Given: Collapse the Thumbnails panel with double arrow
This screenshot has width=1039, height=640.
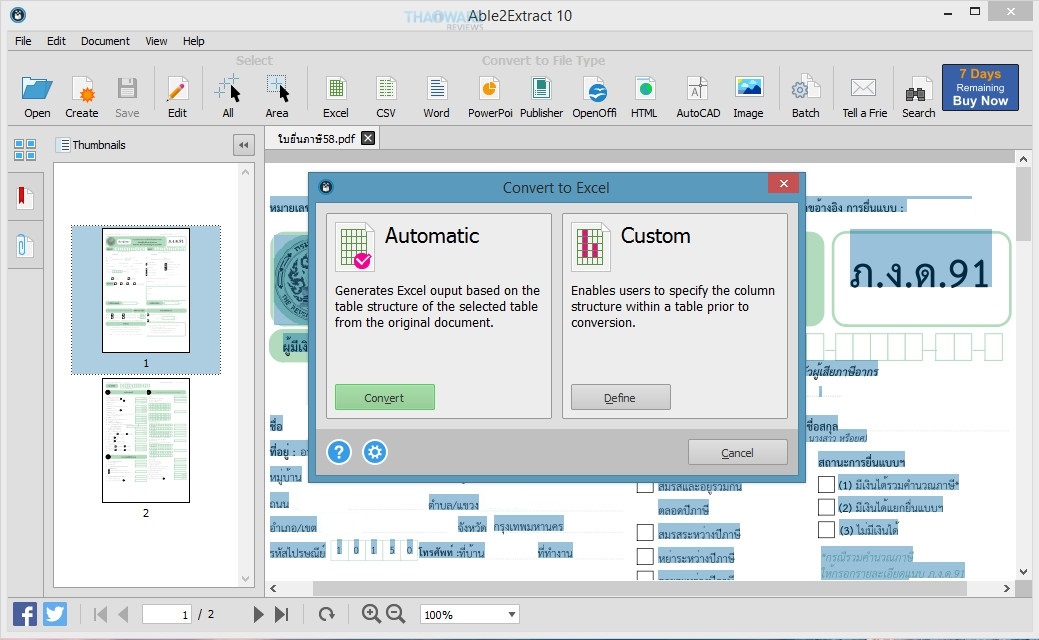Looking at the screenshot, I should click(243, 145).
